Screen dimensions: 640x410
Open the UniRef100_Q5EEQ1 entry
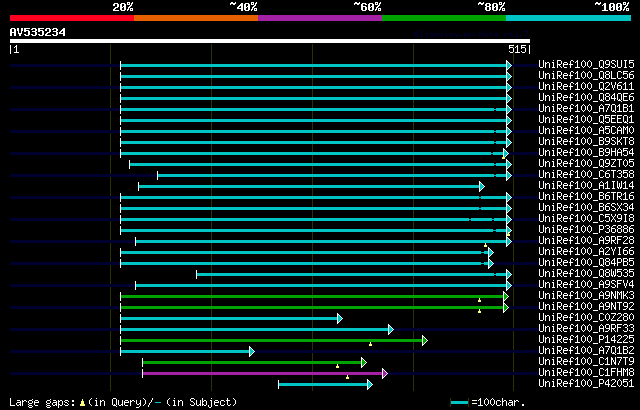tap(586, 120)
